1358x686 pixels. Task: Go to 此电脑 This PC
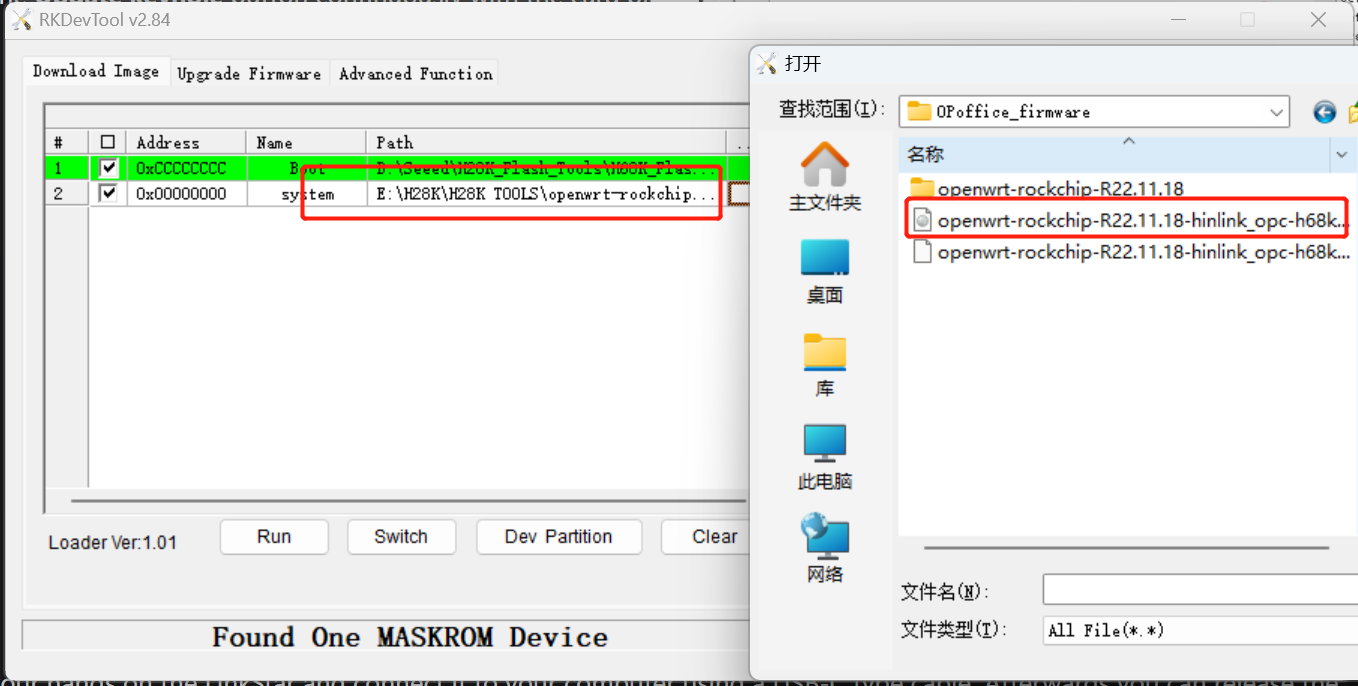click(824, 457)
